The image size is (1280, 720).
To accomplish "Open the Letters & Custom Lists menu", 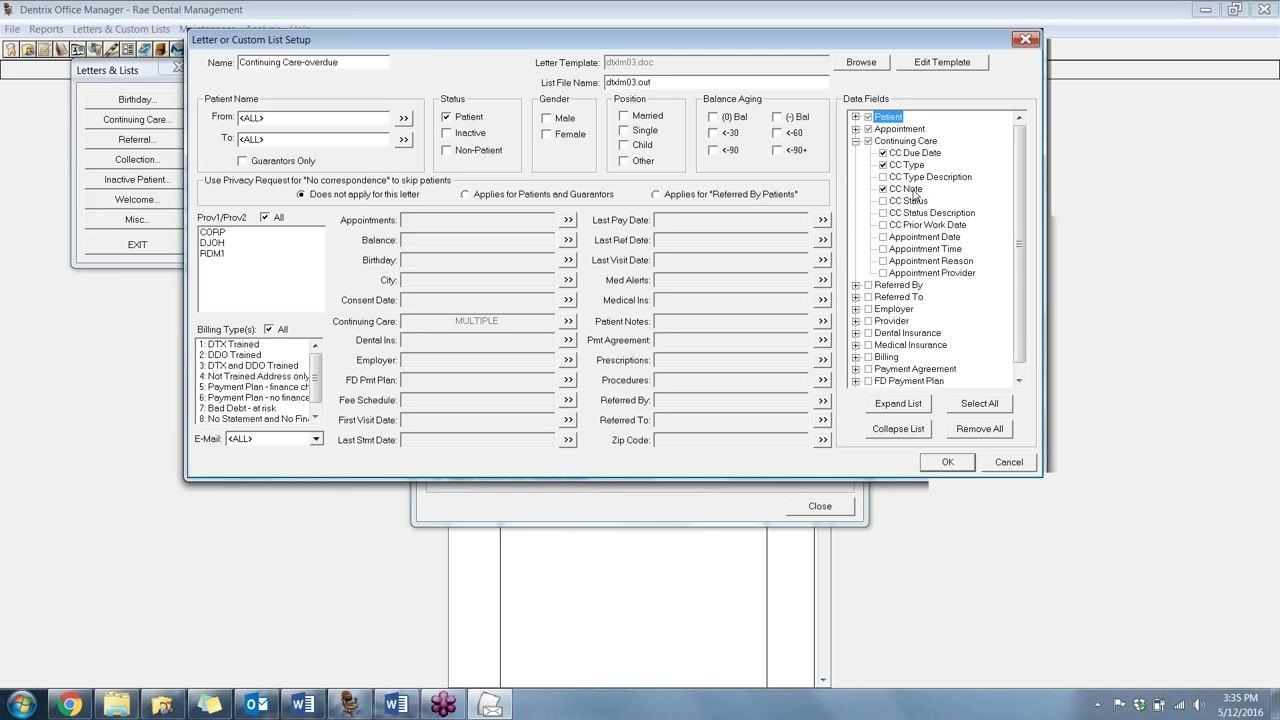I will (x=121, y=29).
